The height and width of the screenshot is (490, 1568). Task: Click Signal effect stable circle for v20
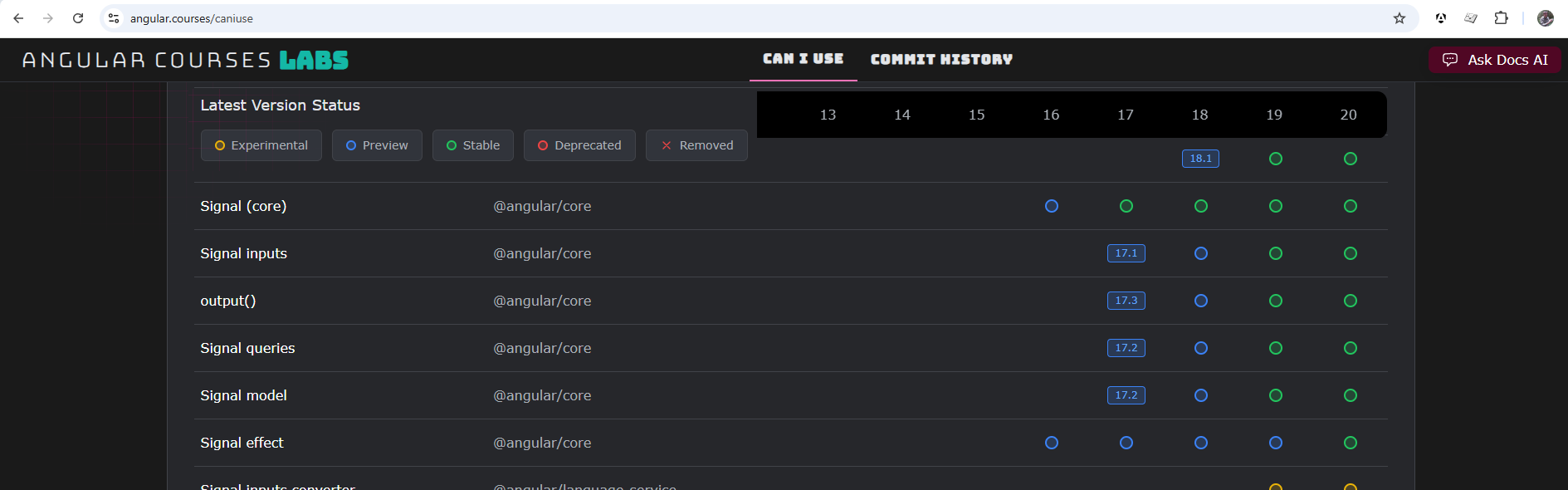pyautogui.click(x=1351, y=443)
